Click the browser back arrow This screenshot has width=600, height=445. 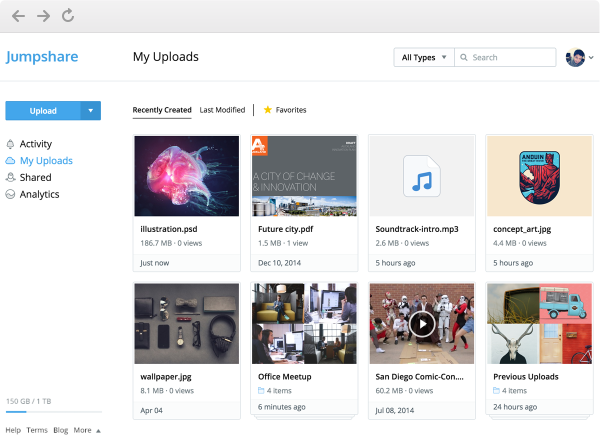point(18,16)
